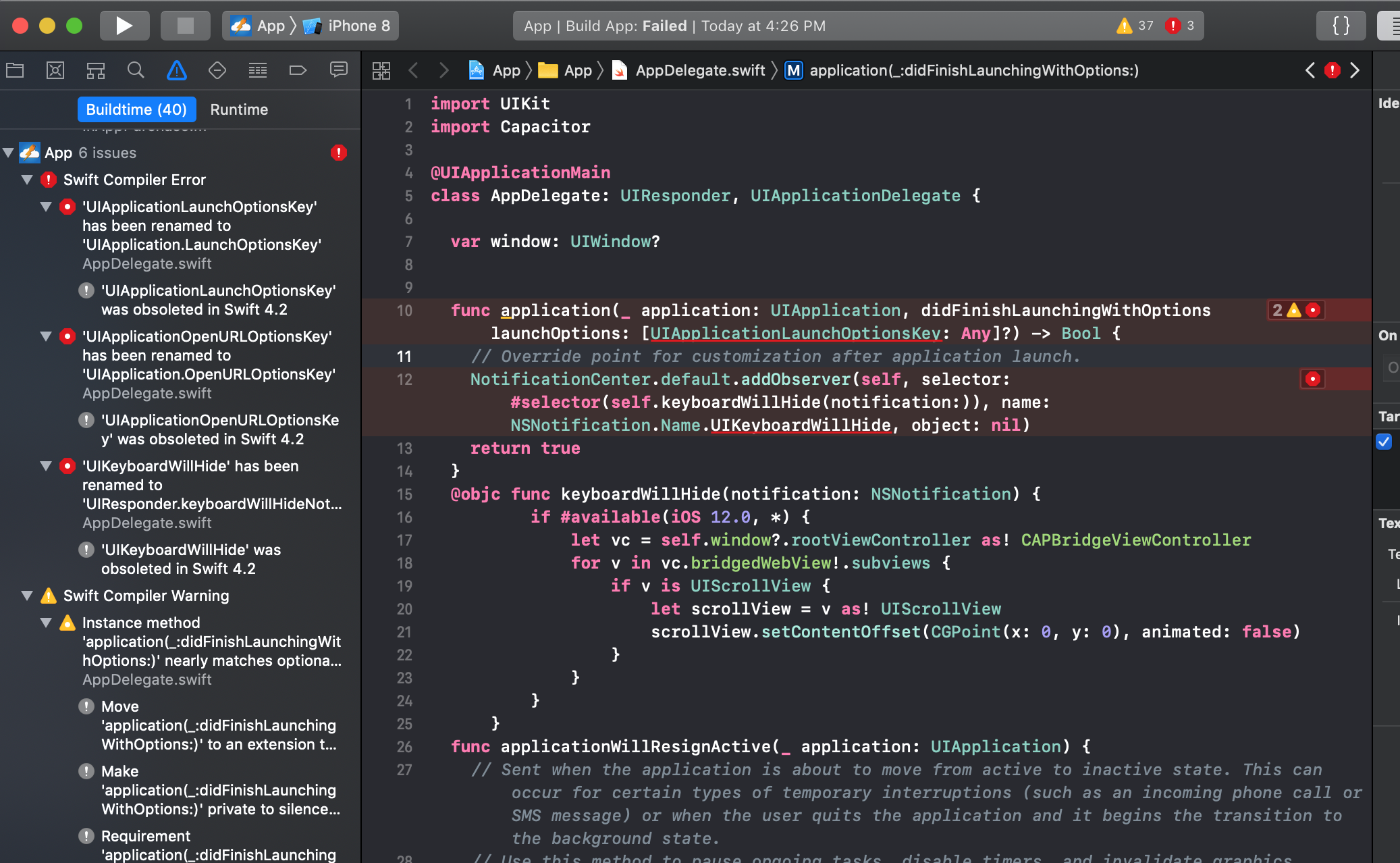The image size is (1400, 863).
Task: Click AppDelegate.swift in the jump bar
Action: pos(689,70)
